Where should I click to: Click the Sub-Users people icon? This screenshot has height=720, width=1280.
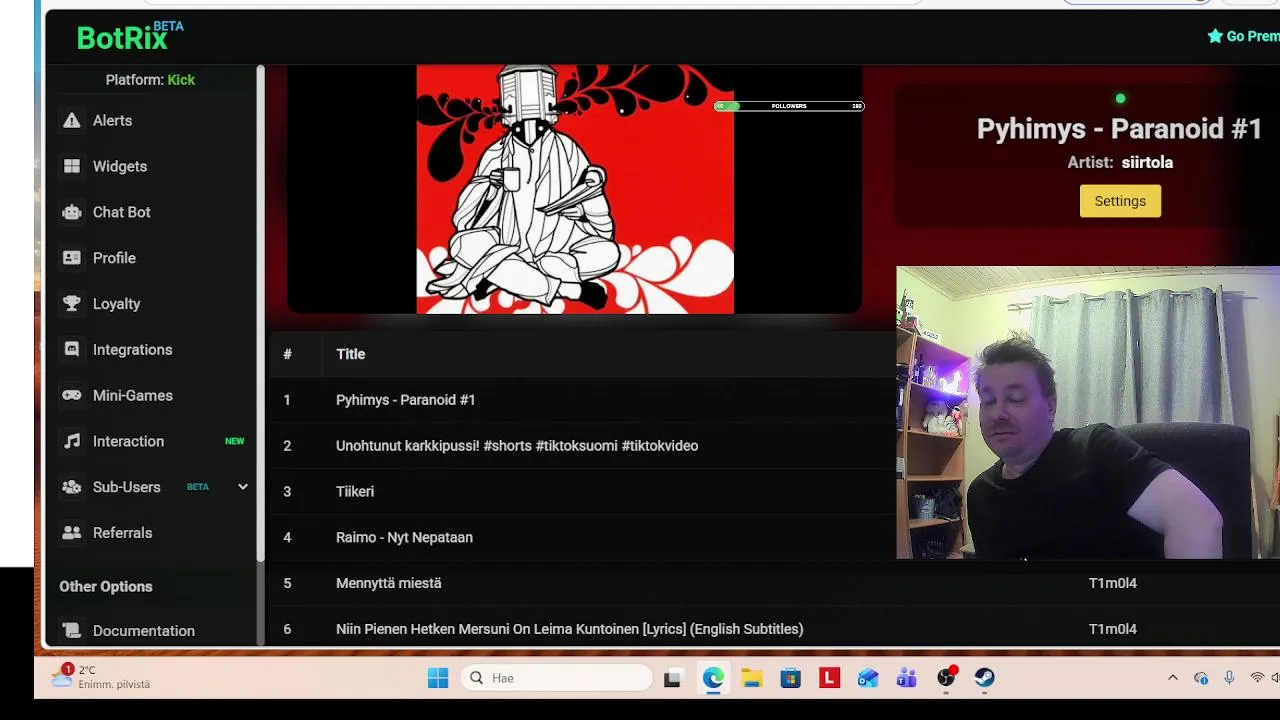(x=72, y=487)
